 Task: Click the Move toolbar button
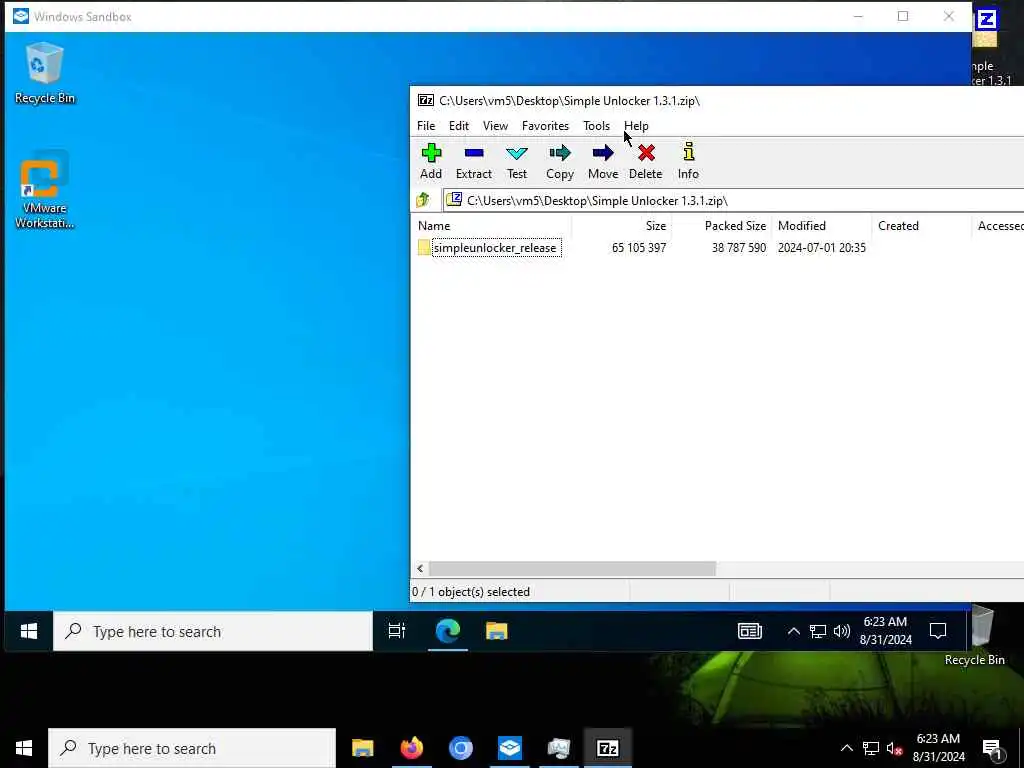click(603, 161)
